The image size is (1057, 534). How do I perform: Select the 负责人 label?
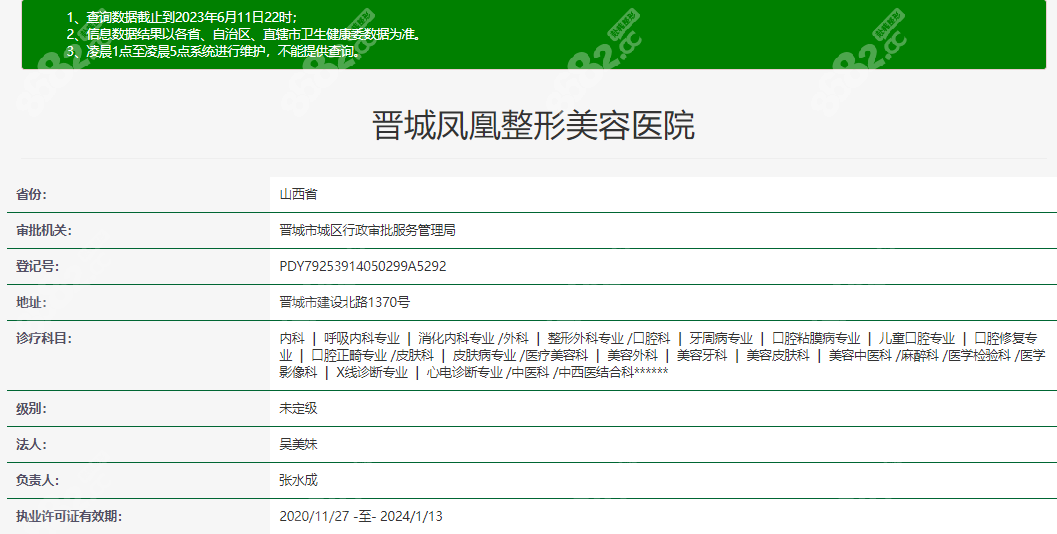coord(37,480)
